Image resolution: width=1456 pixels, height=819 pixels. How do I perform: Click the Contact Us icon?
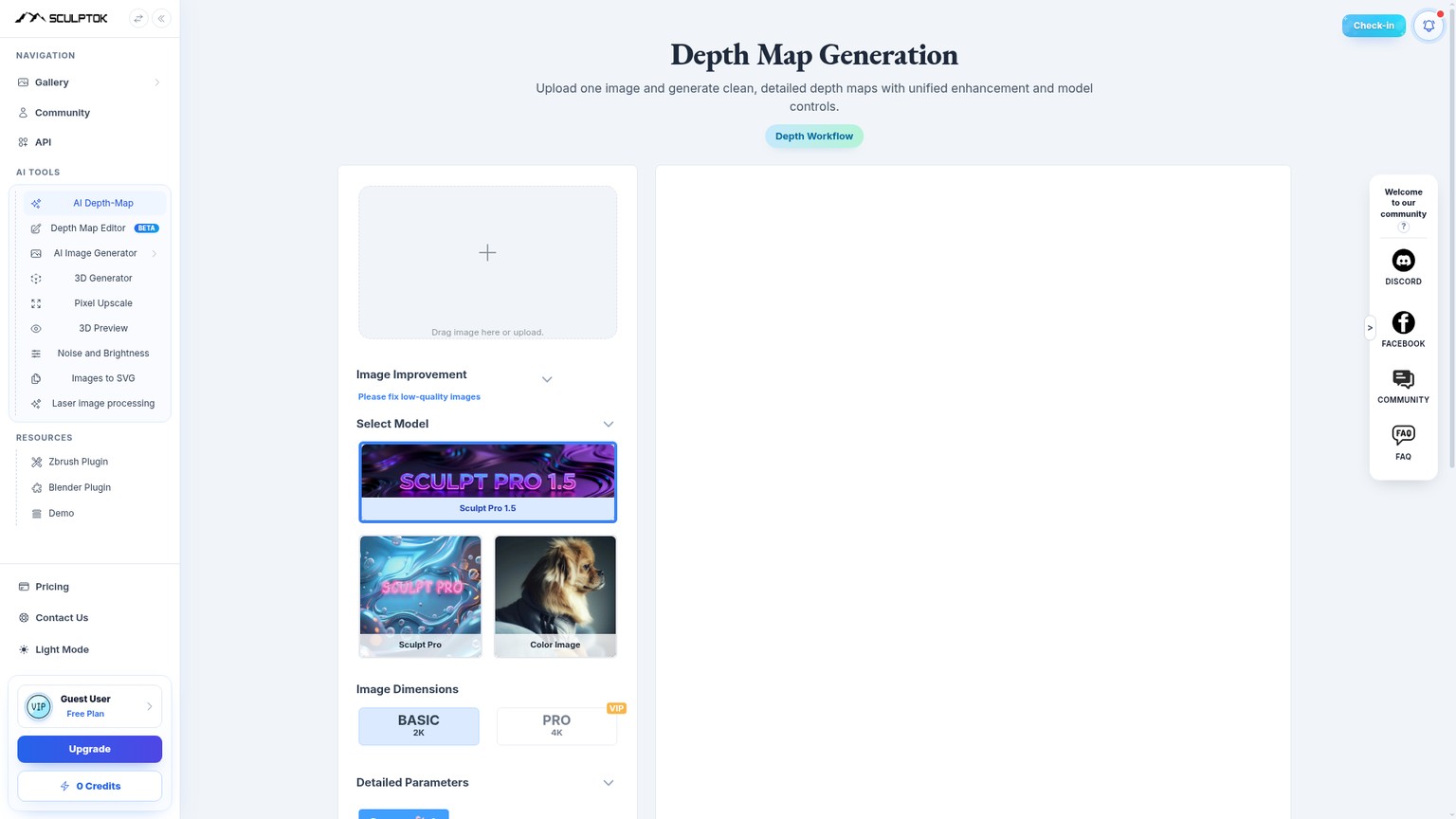tap(24, 618)
